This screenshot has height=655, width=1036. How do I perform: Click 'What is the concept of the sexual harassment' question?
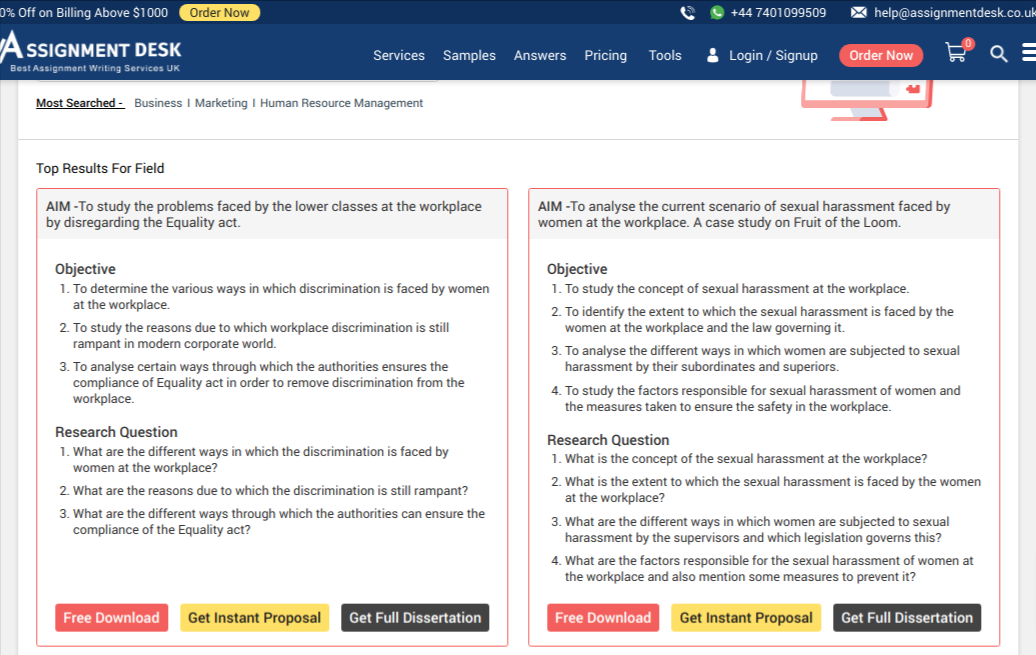746,459
